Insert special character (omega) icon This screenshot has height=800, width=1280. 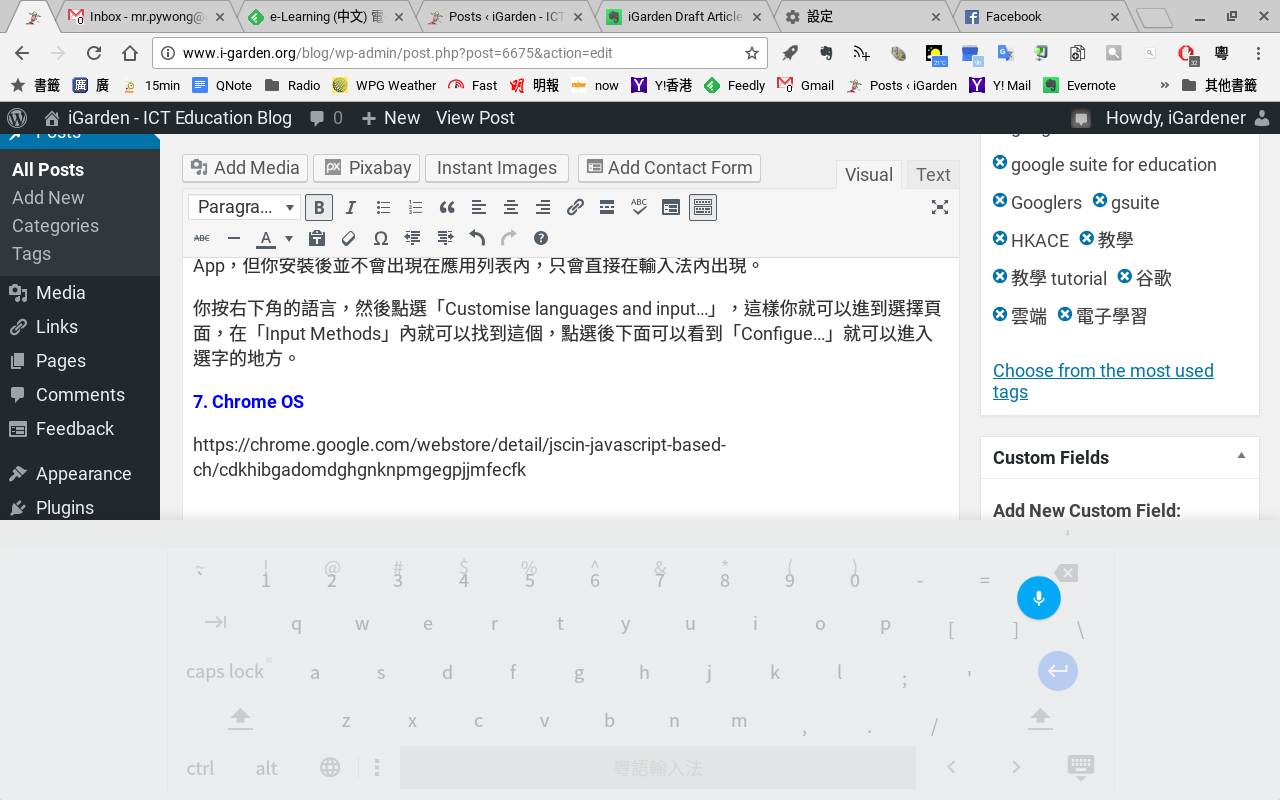click(x=380, y=238)
